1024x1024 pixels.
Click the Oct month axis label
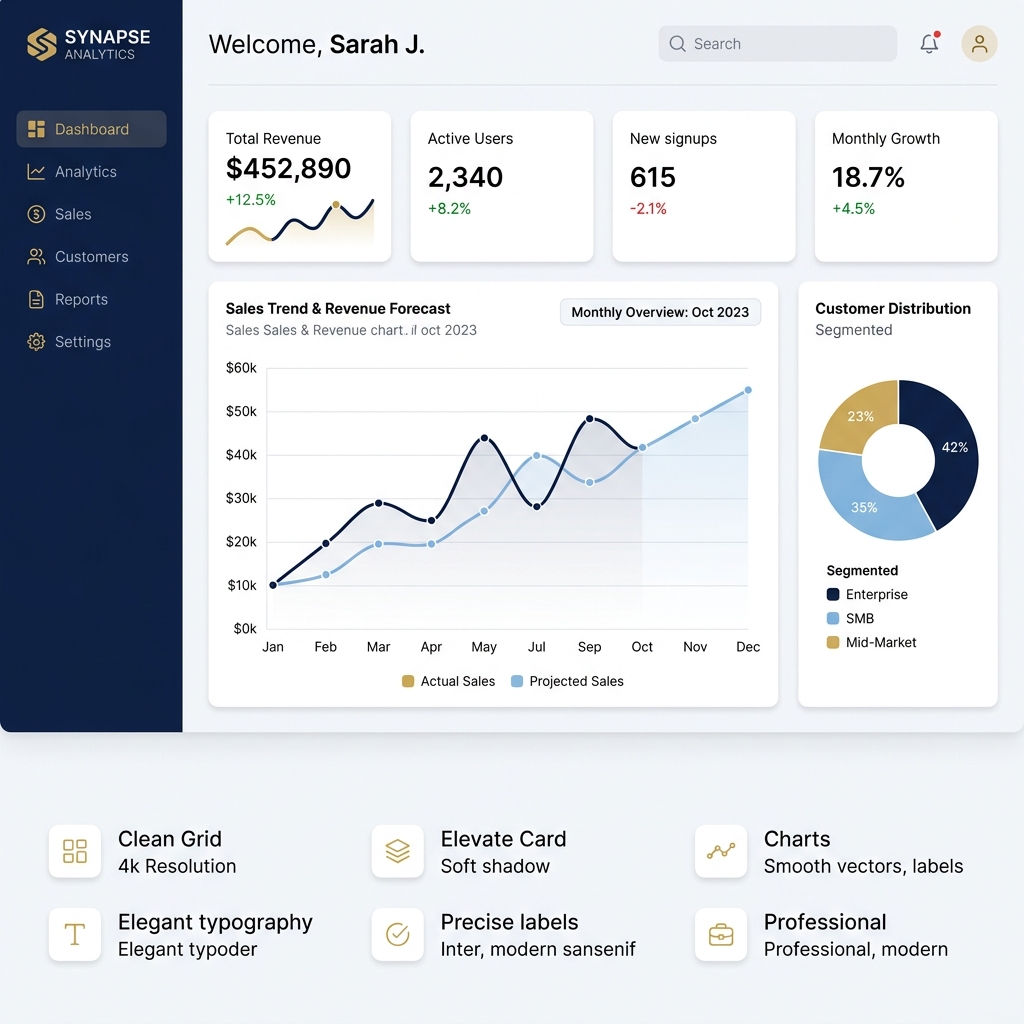(x=642, y=647)
